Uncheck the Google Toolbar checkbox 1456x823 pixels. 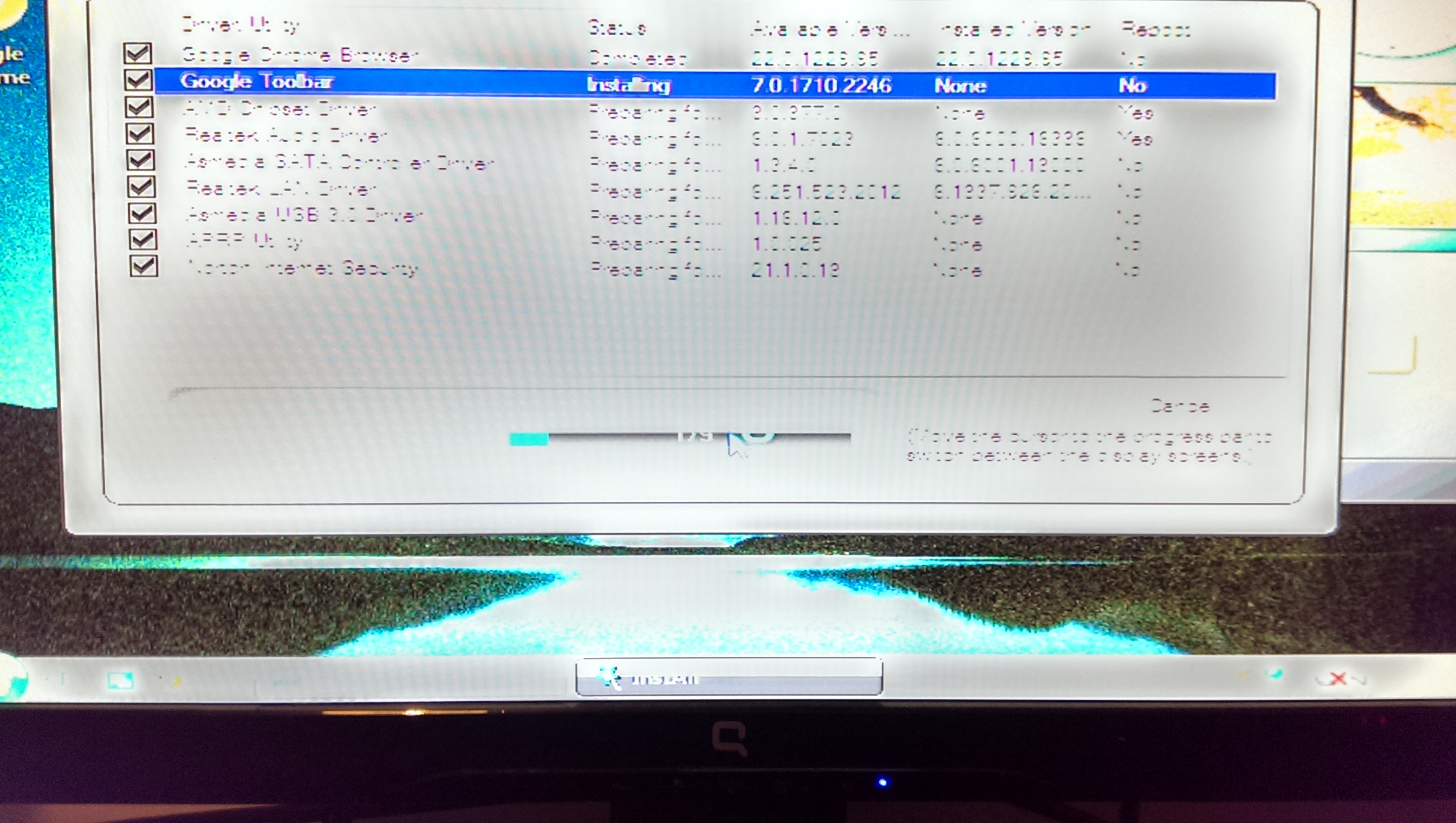click(138, 80)
